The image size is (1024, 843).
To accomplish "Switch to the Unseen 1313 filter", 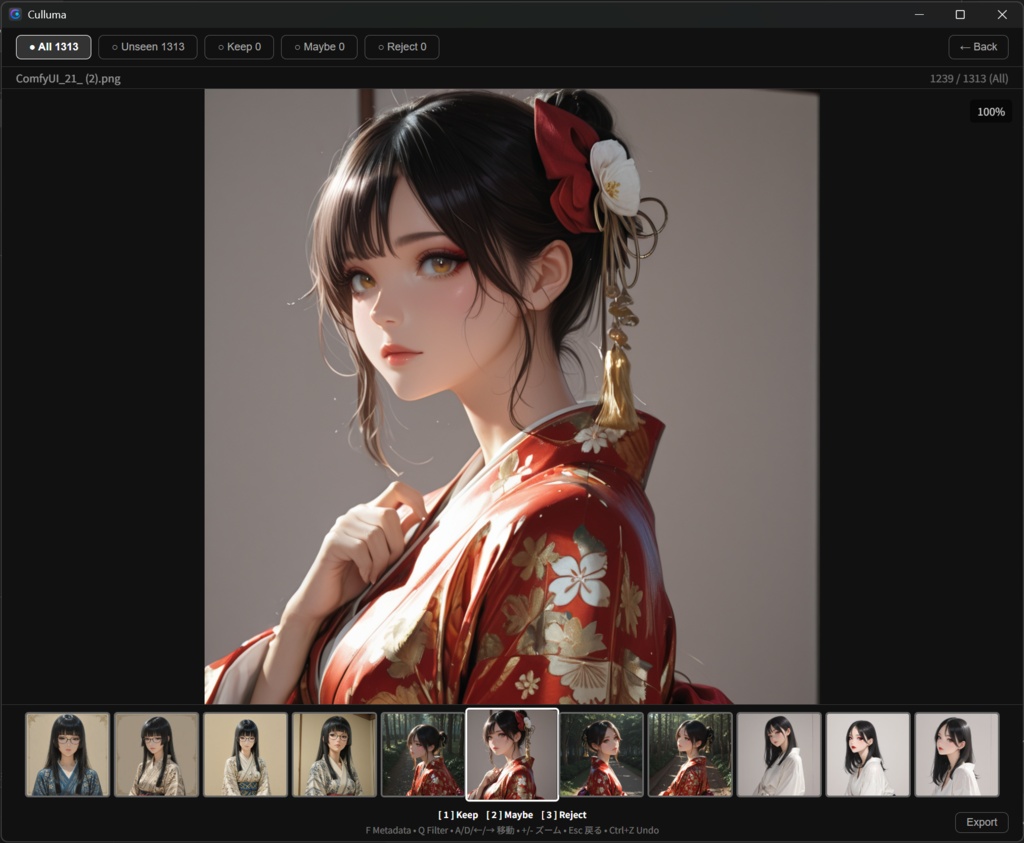I will click(148, 47).
